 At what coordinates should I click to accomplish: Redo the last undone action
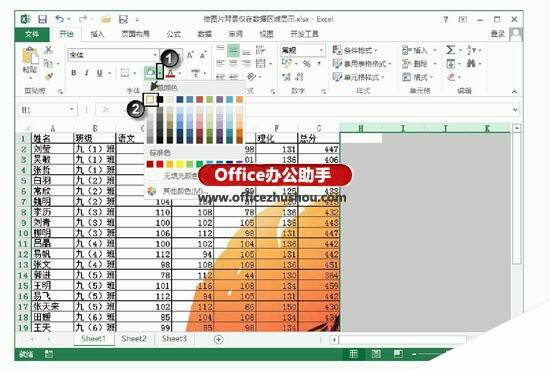pyautogui.click(x=83, y=19)
